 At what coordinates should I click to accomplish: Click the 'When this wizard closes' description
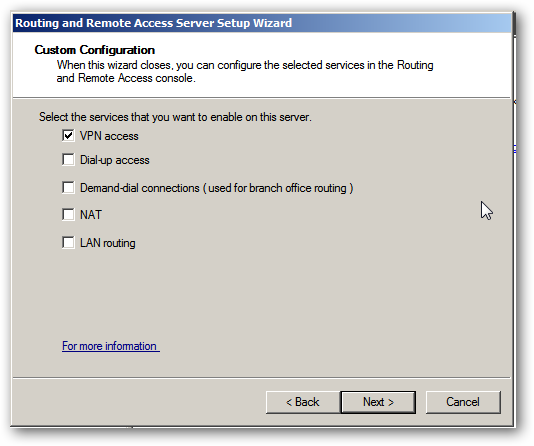pos(245,71)
